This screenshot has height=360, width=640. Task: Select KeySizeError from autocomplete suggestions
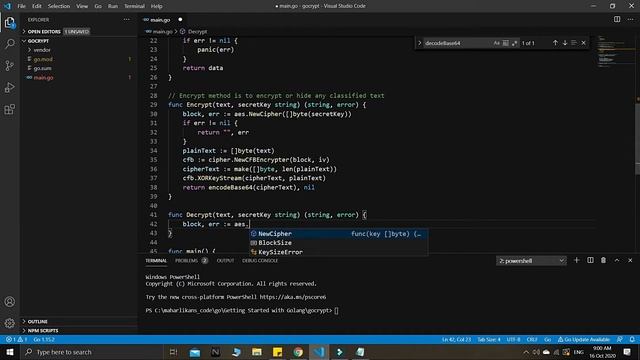click(x=339, y=252)
